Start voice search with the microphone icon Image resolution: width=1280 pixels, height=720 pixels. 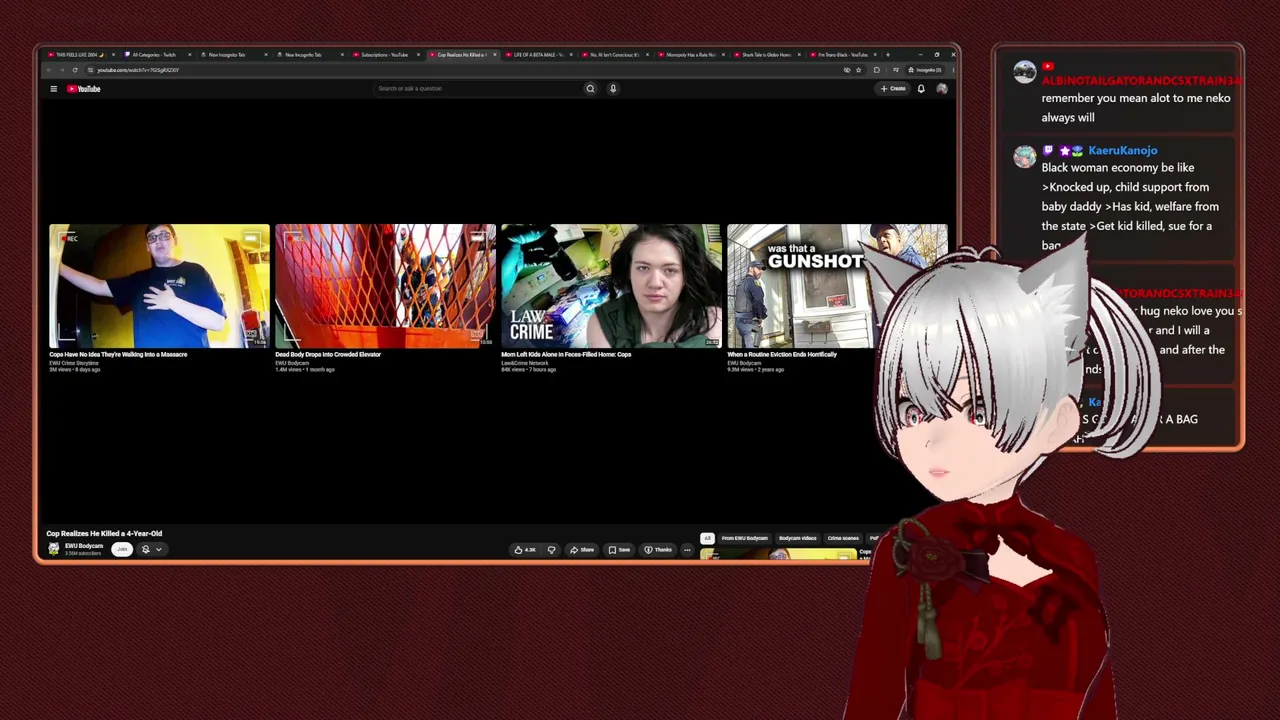coord(613,89)
